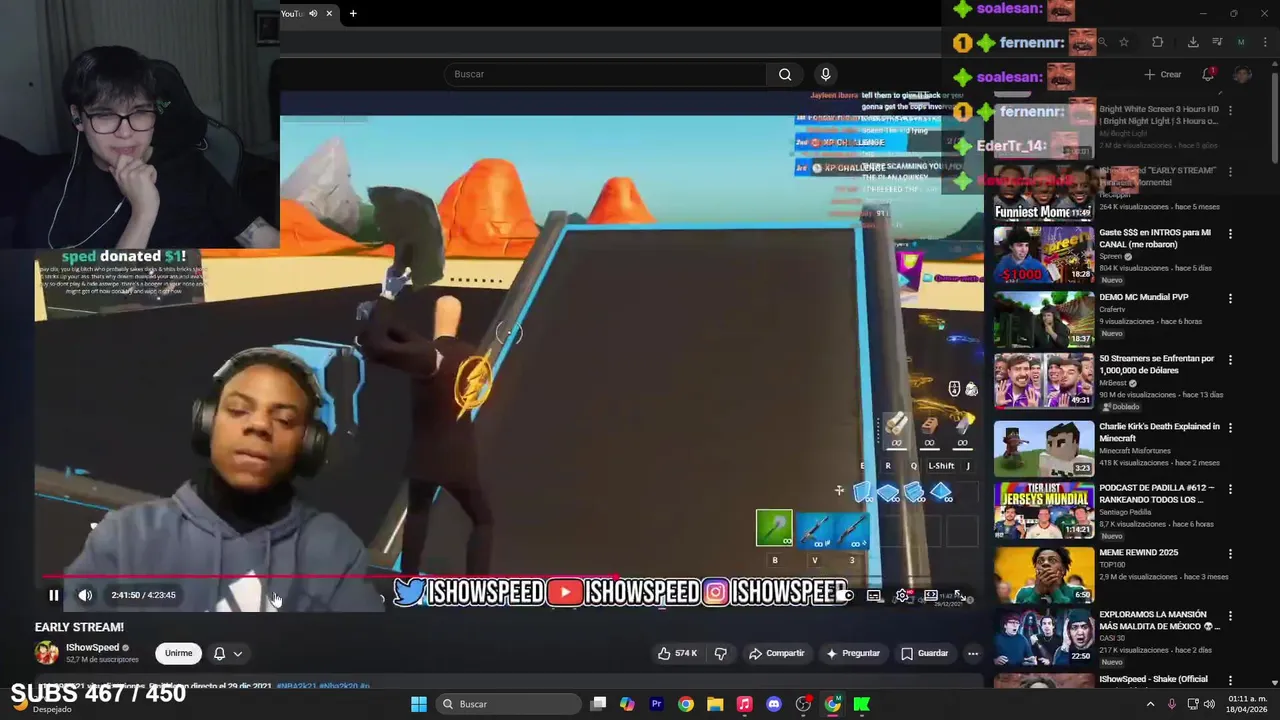The image size is (1280, 720).
Task: Click the Crear create button
Action: (x=1163, y=74)
